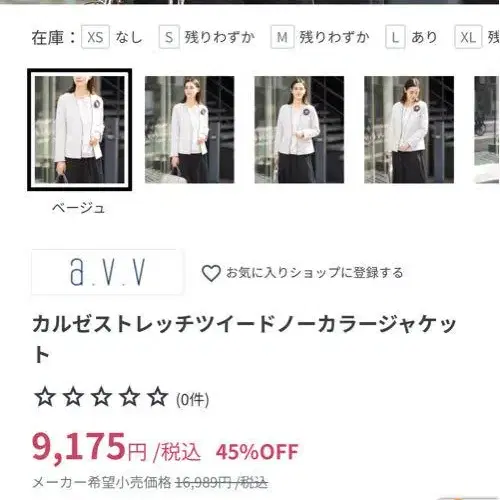Screen dimensions: 500x500
Task: Select the XS size box
Action: click(95, 37)
